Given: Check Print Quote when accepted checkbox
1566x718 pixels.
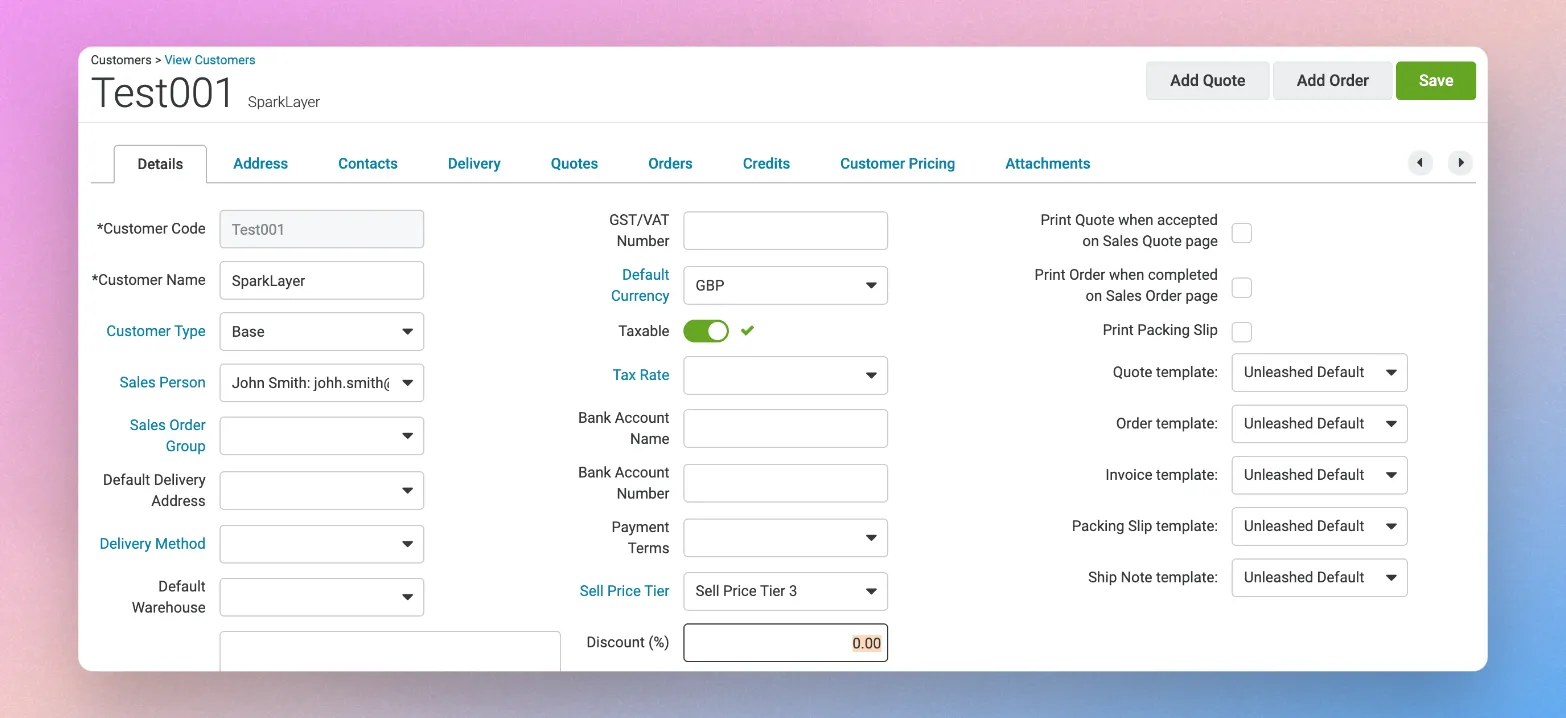Looking at the screenshot, I should 1241,233.
